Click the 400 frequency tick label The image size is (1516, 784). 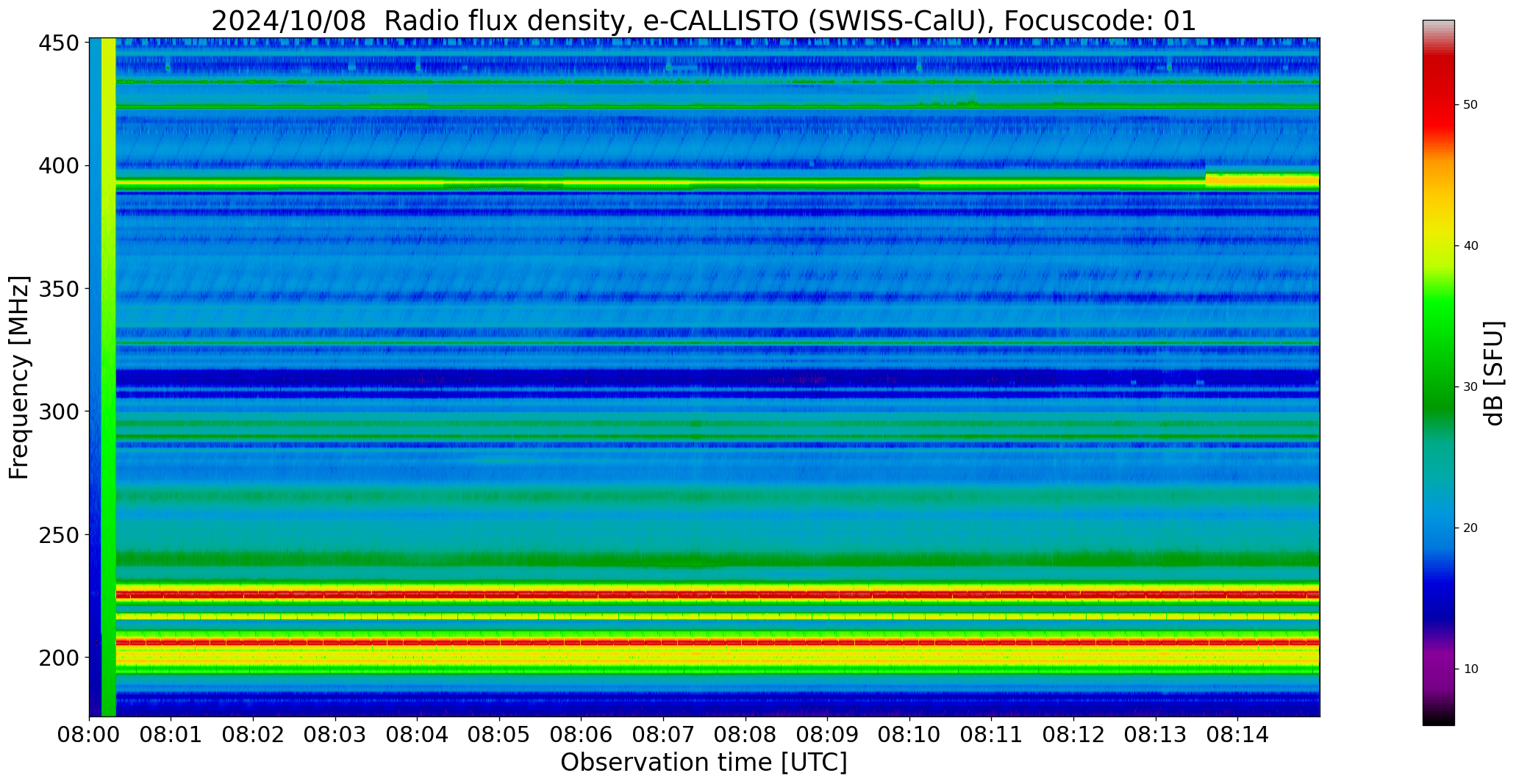point(59,166)
